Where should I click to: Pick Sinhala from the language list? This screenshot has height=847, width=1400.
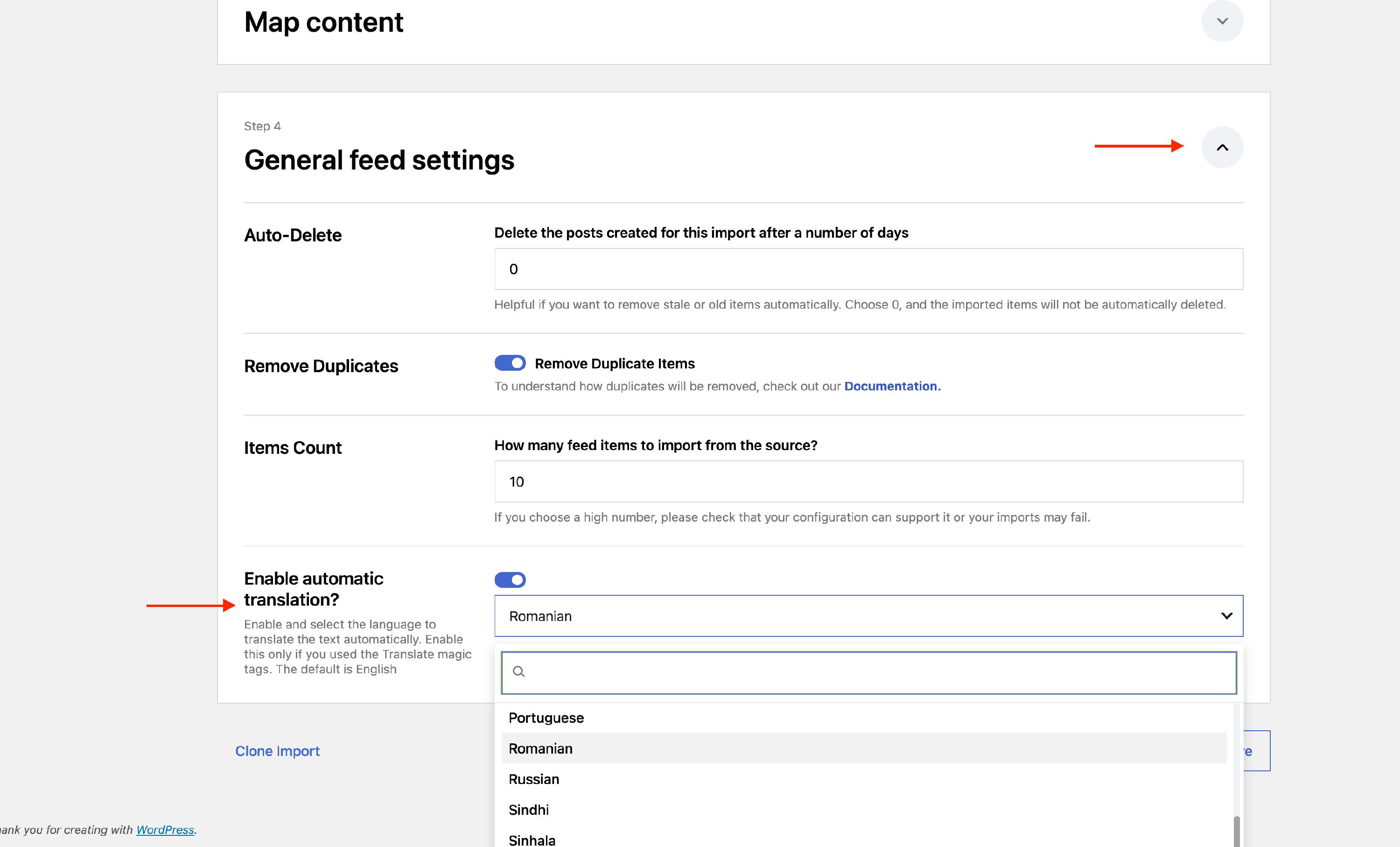pos(532,840)
